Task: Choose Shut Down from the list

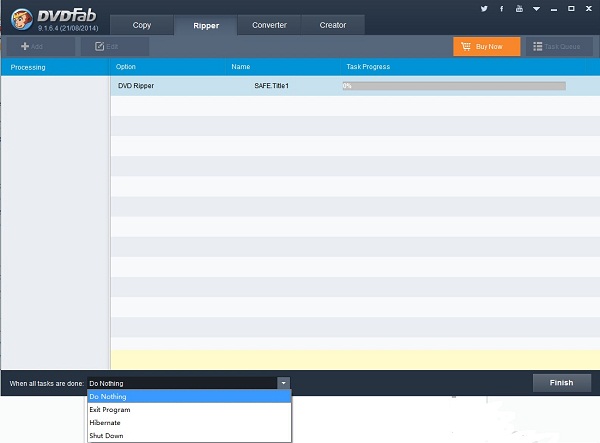Action: [189, 436]
